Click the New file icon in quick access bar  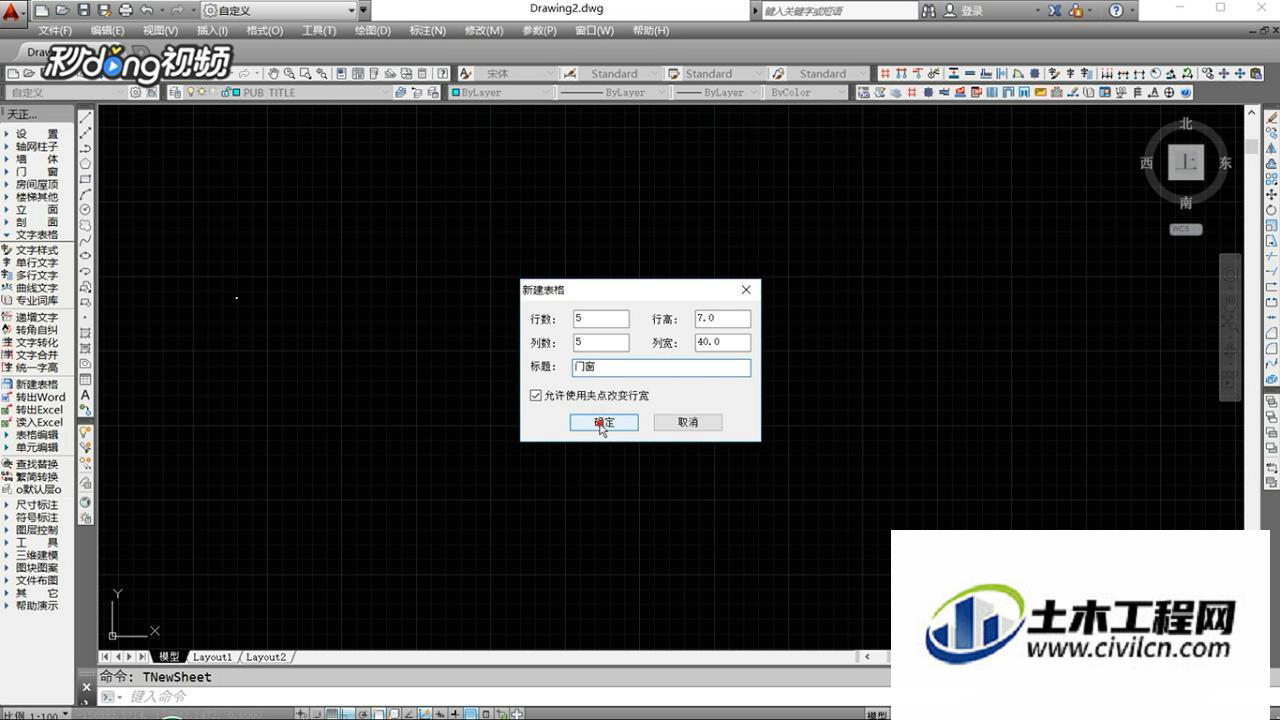tap(41, 10)
